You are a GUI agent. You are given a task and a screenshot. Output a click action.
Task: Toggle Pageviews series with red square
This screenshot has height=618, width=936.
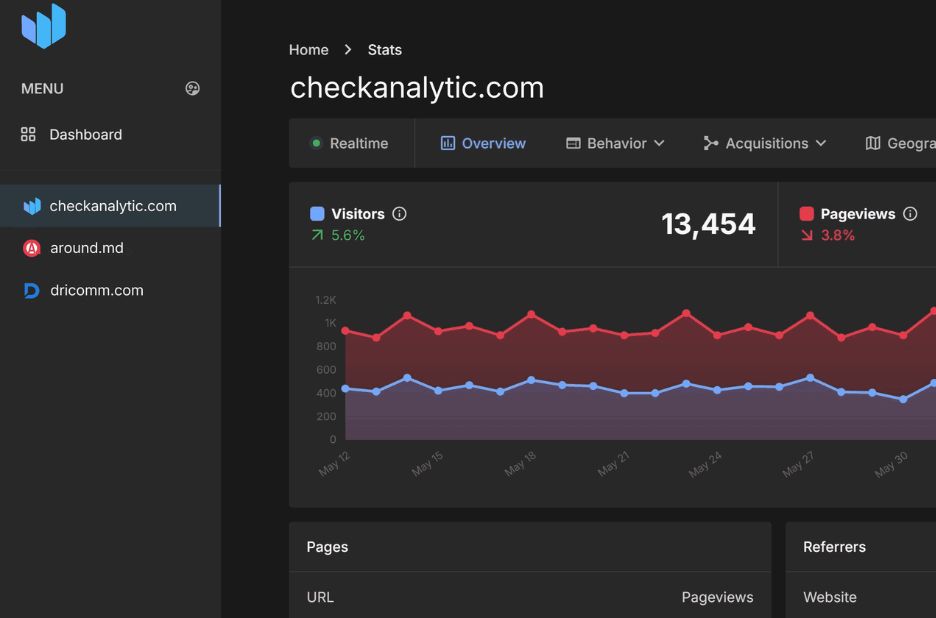[806, 214]
